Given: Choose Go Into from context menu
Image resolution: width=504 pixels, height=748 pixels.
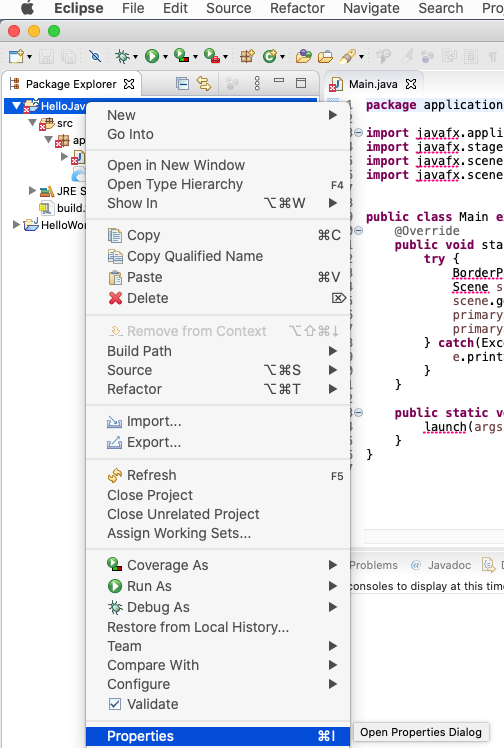Looking at the screenshot, I should tap(217, 134).
